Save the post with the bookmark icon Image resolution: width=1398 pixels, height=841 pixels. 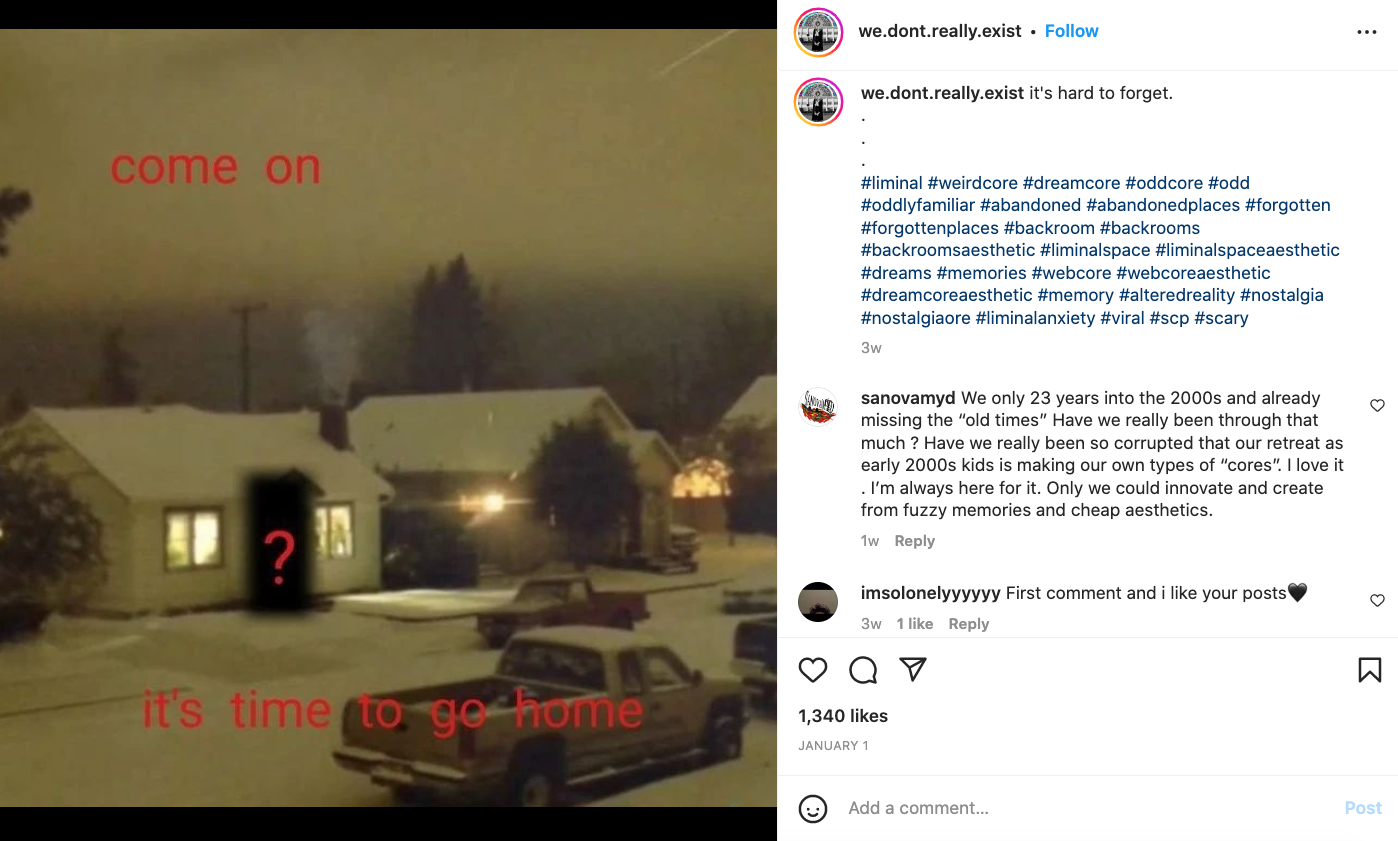coord(1370,669)
